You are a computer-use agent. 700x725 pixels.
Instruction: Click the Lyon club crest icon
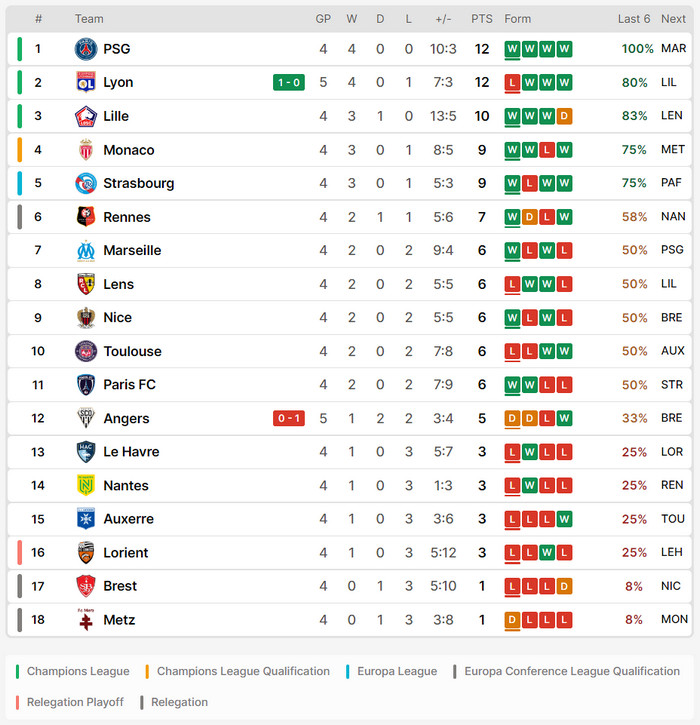pyautogui.click(x=86, y=82)
